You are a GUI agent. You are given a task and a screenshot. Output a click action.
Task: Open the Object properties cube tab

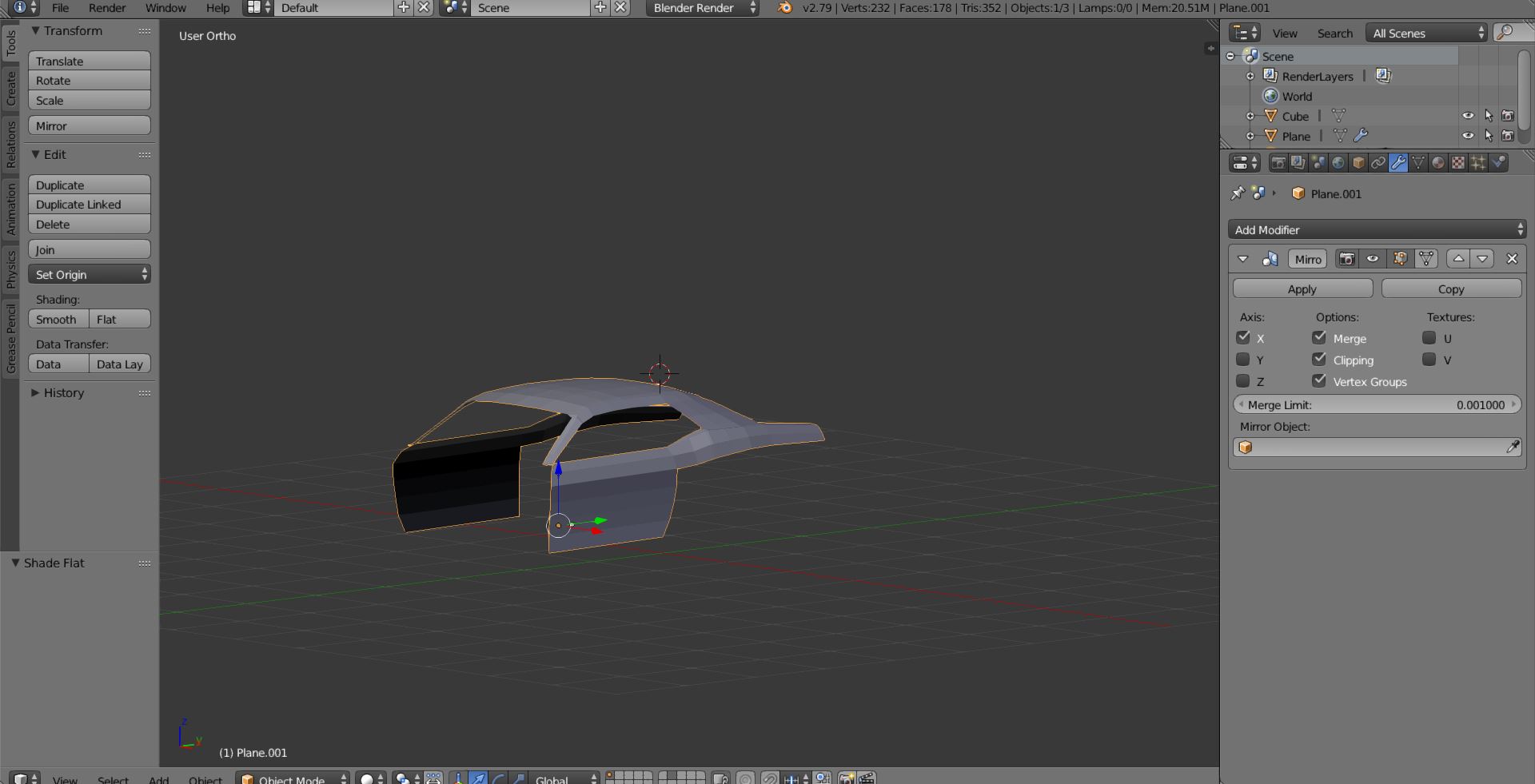click(1358, 163)
